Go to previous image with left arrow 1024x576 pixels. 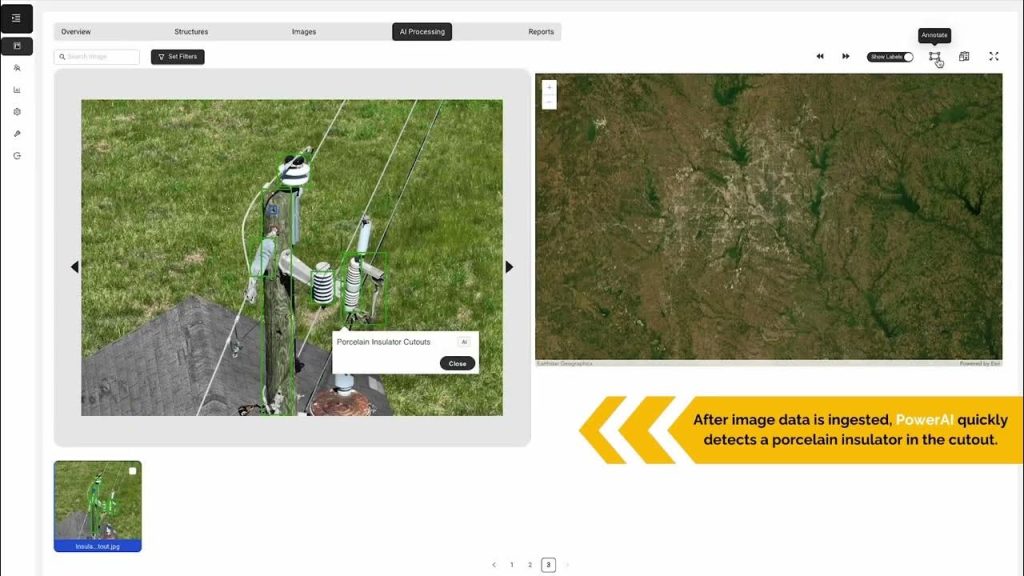click(74, 267)
